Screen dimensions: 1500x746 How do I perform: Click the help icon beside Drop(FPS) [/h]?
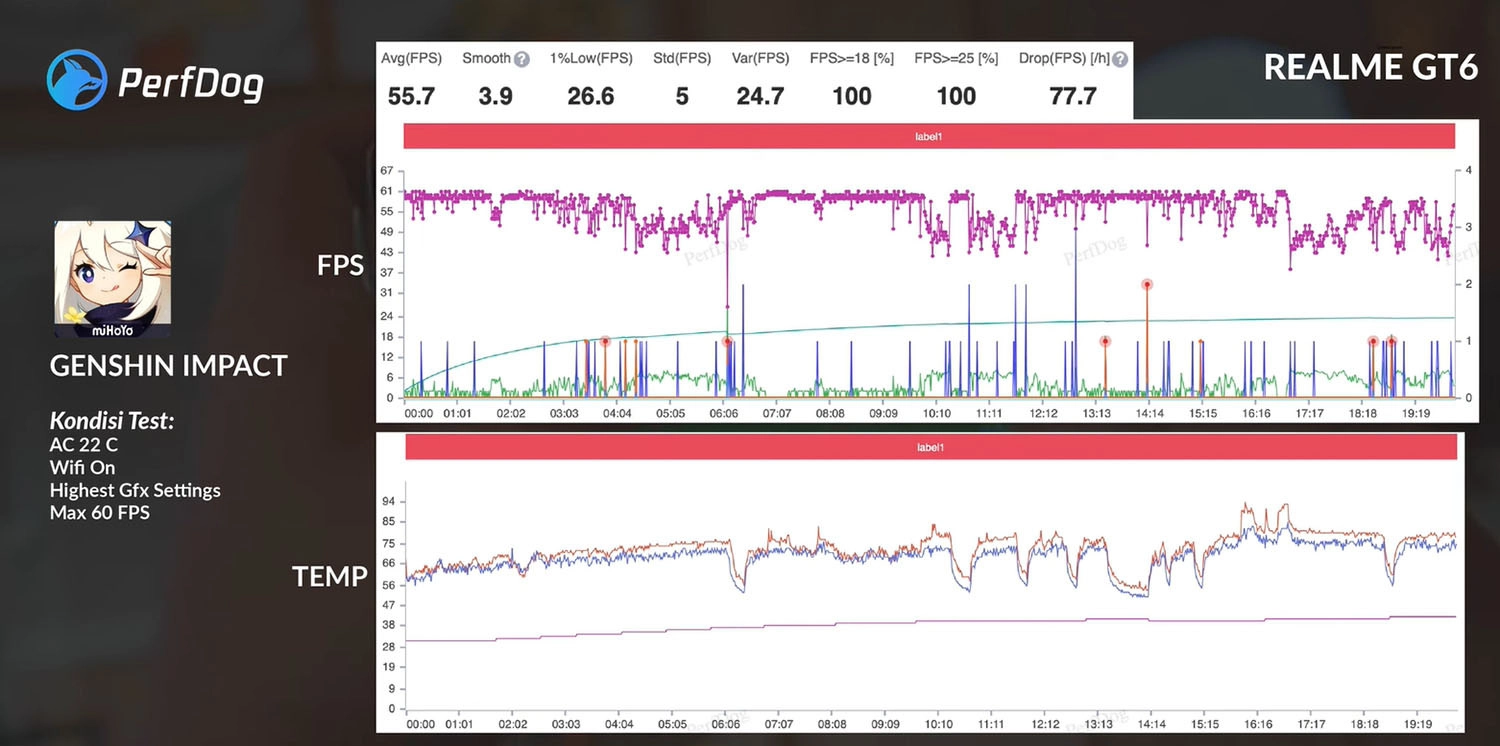1121,59
